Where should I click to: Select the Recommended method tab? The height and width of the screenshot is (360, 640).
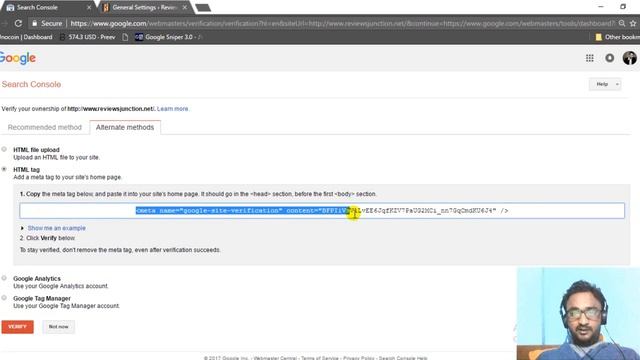click(44, 127)
